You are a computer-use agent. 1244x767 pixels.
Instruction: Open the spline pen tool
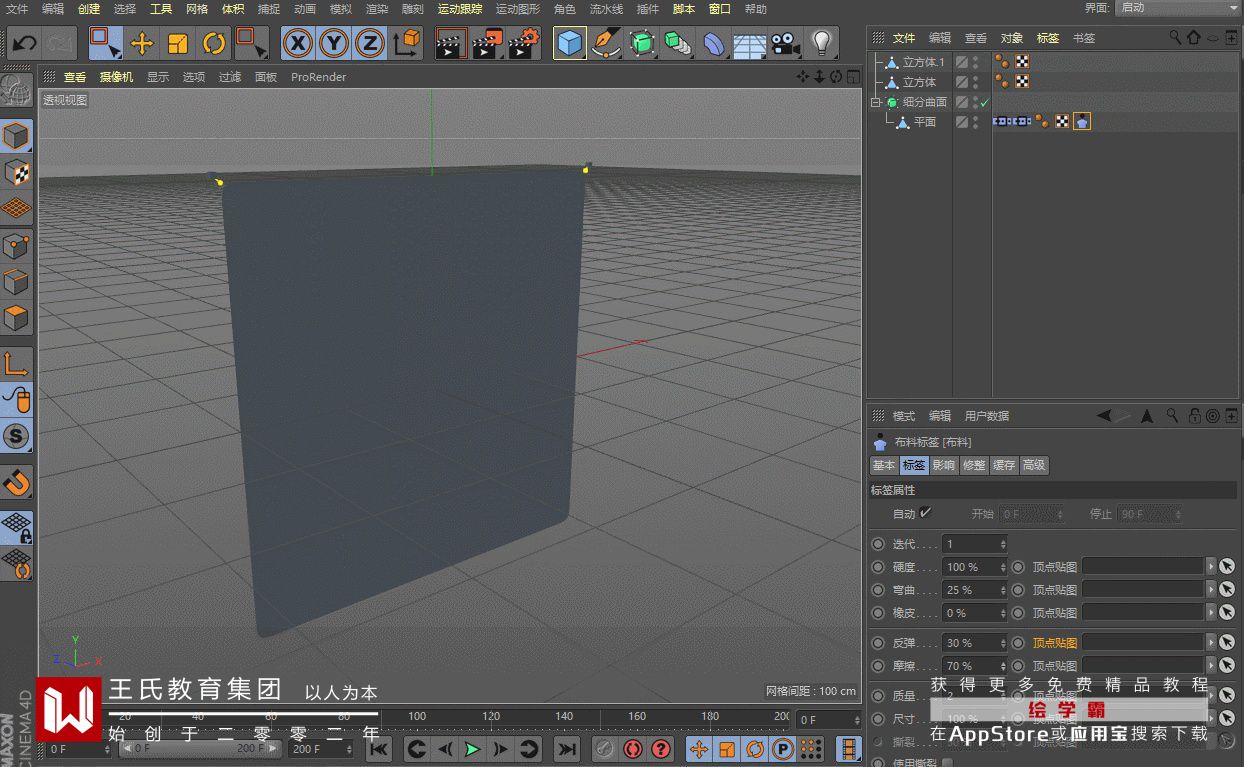click(605, 43)
